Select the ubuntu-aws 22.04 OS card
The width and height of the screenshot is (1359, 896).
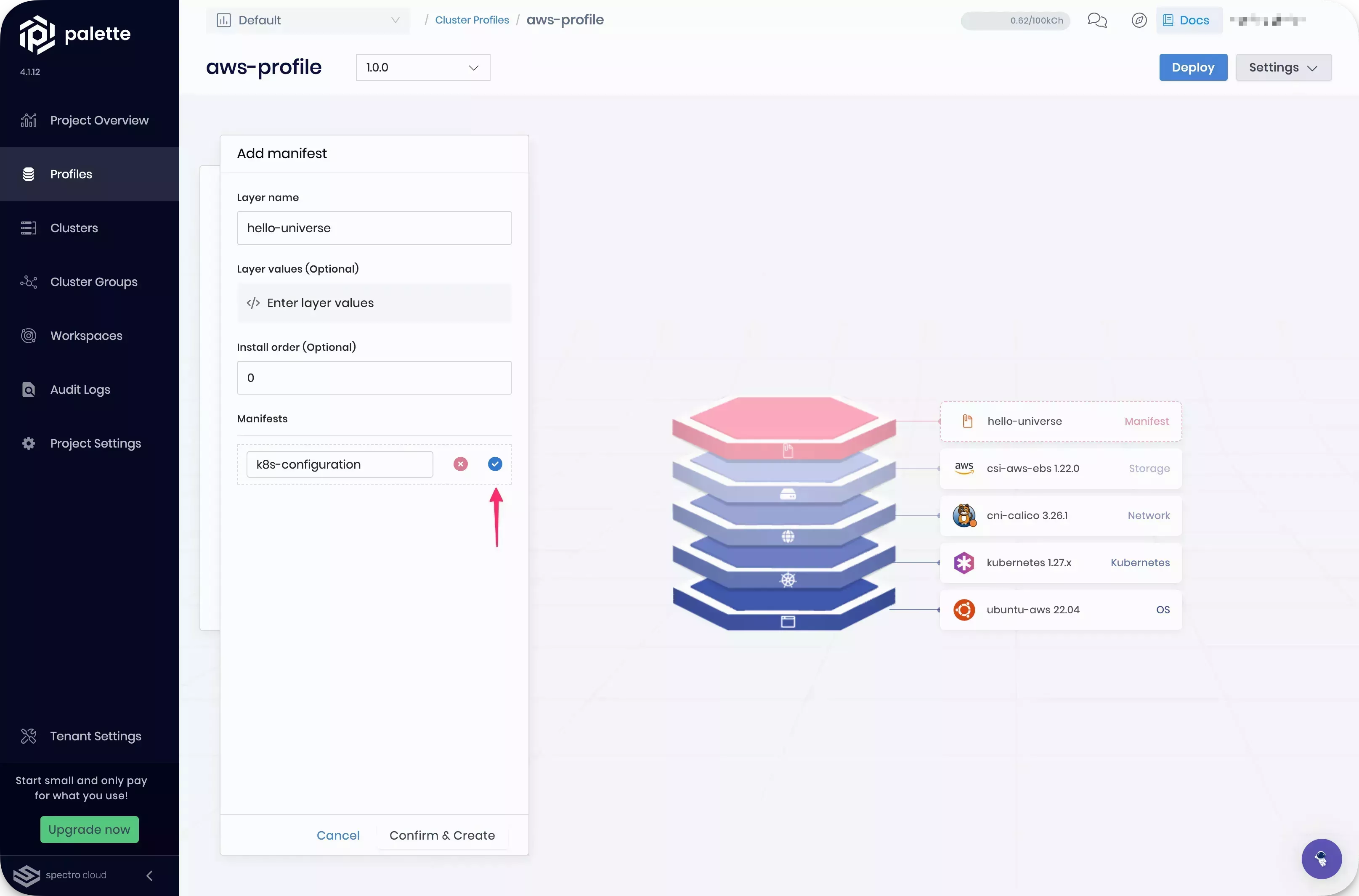pyautogui.click(x=1061, y=610)
